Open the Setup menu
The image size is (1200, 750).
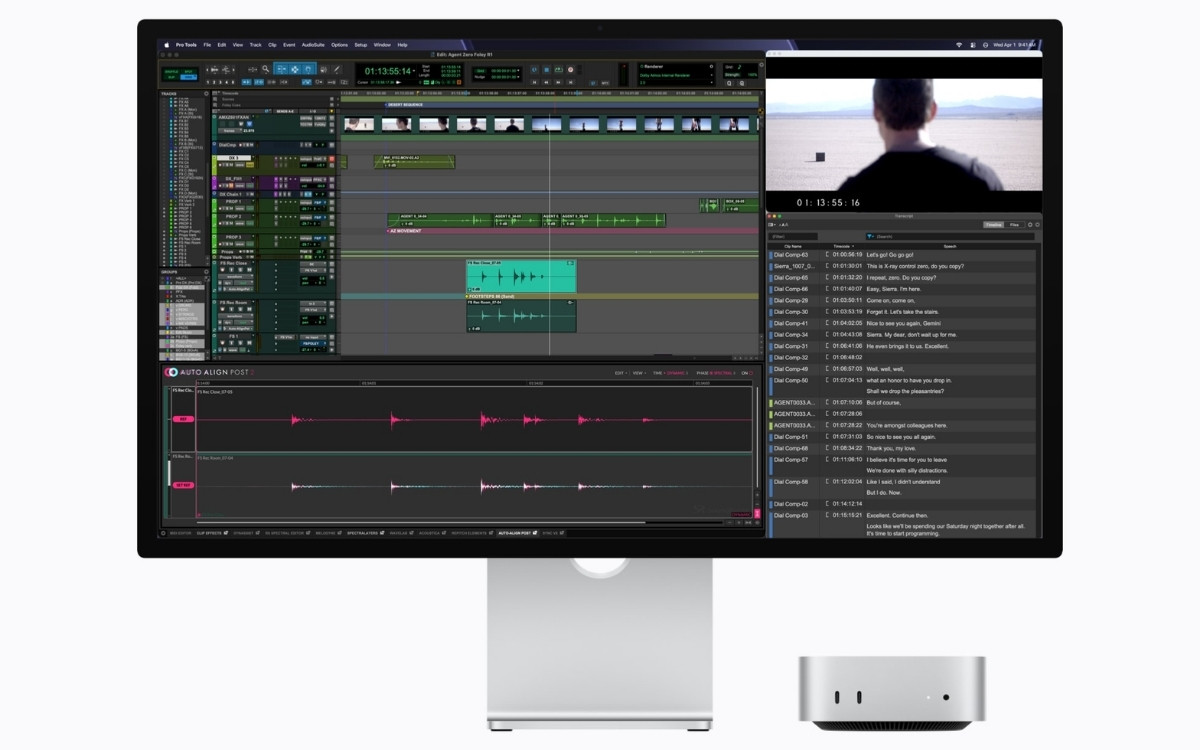point(361,45)
